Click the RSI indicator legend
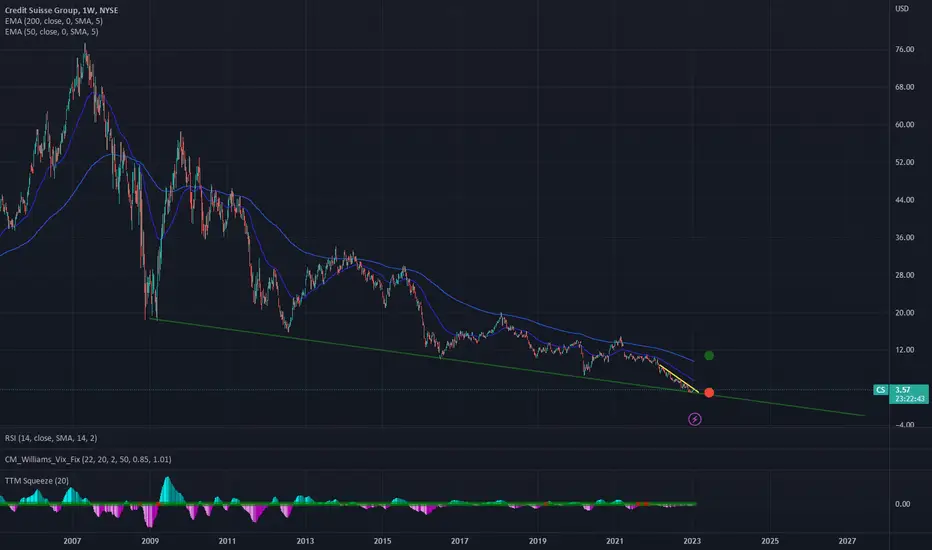Viewport: 932px width, 550px height. [x=51, y=438]
